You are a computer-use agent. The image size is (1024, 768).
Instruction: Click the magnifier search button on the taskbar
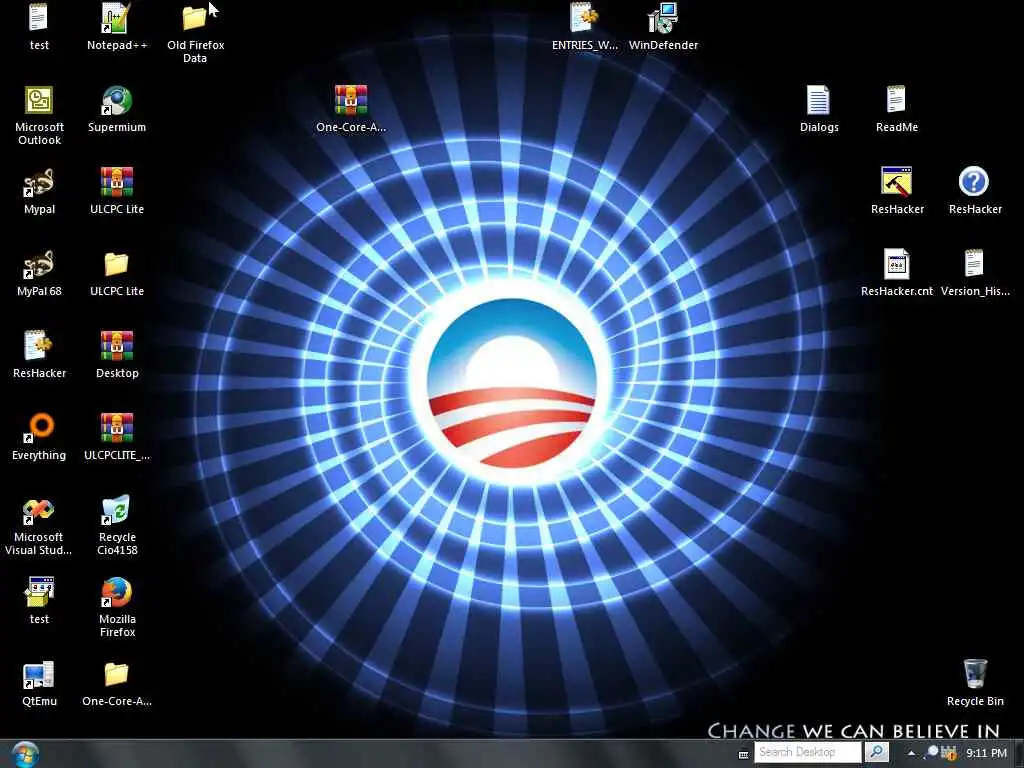pyautogui.click(x=876, y=752)
